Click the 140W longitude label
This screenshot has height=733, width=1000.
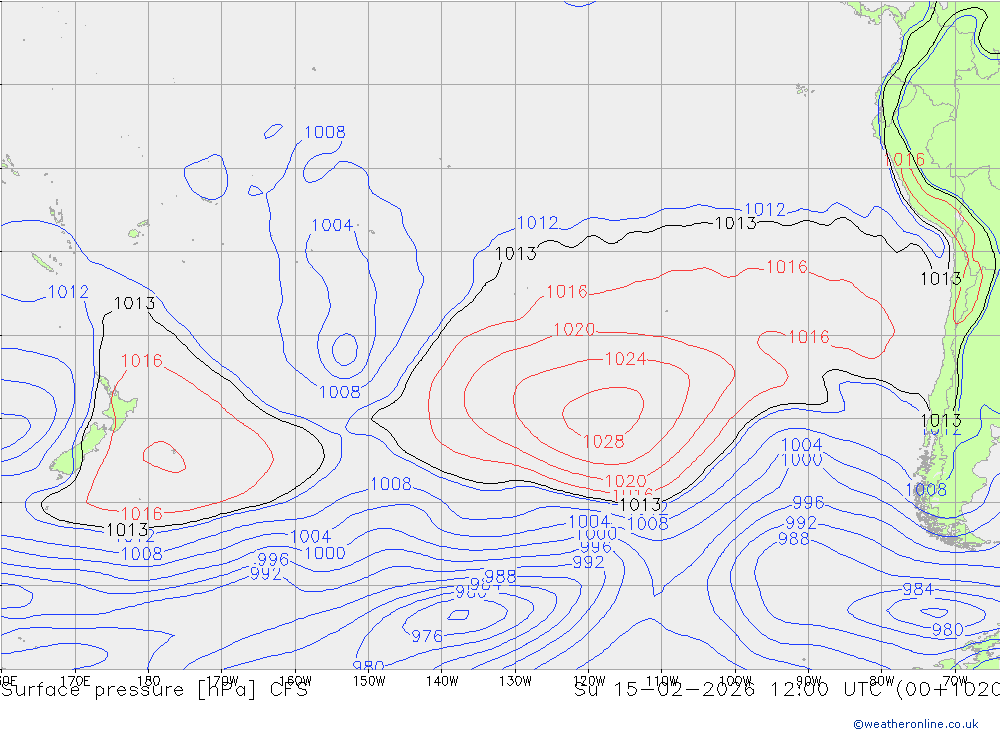pos(442,681)
